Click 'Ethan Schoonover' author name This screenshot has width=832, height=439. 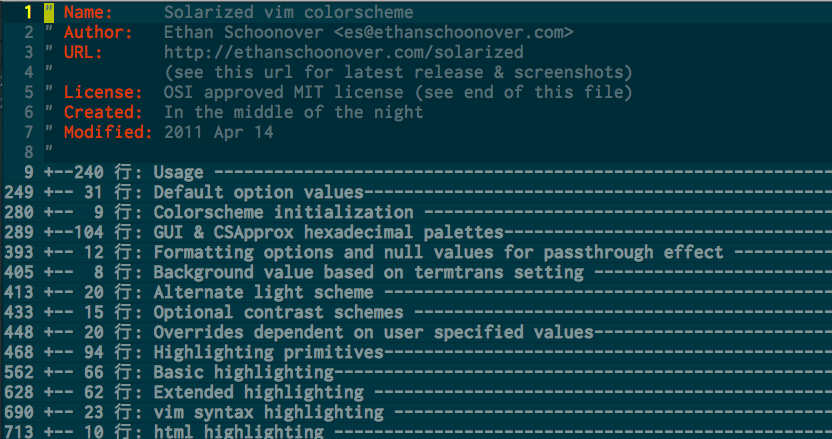click(x=244, y=32)
